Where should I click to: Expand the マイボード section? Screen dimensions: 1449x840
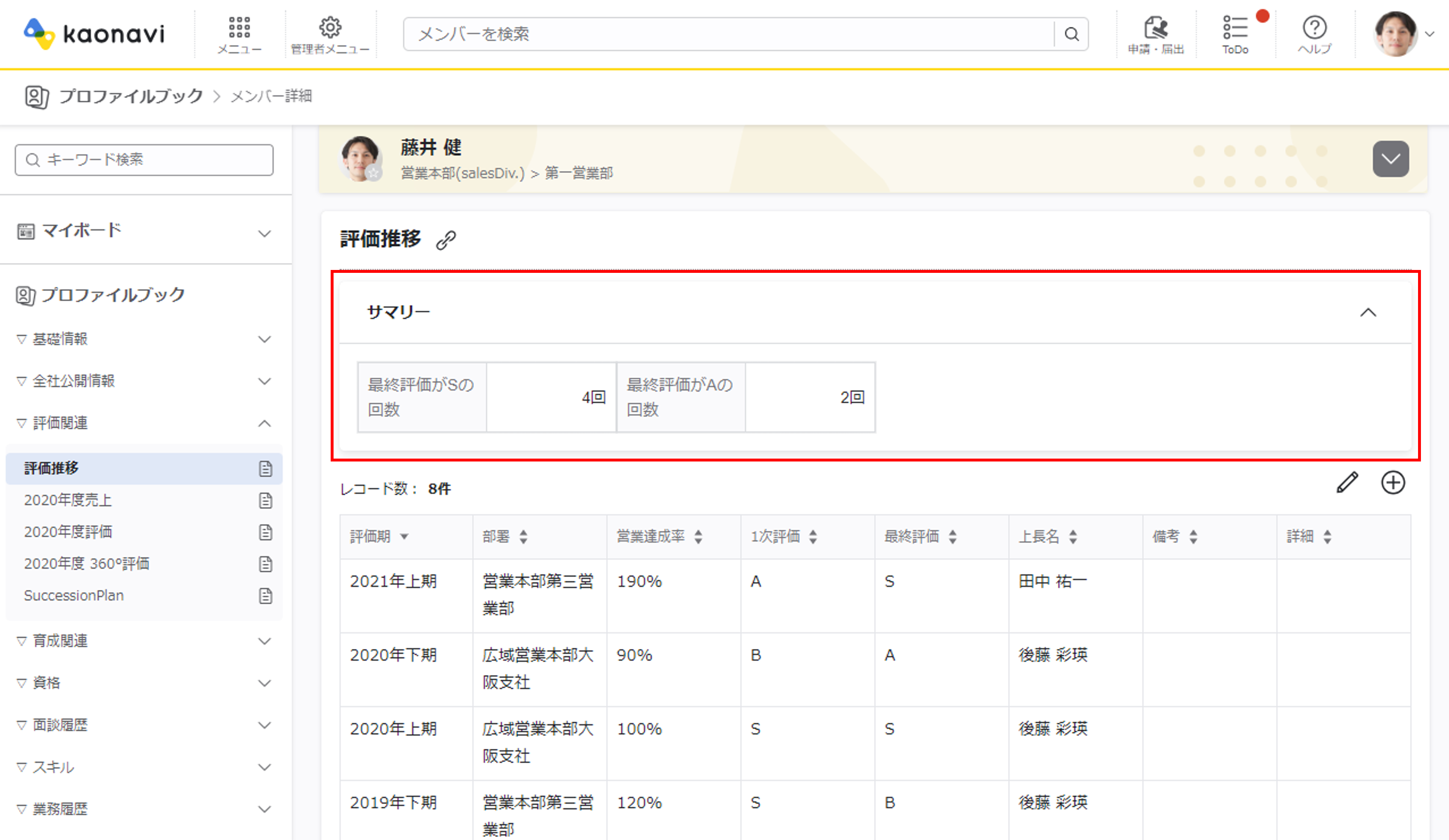[x=264, y=233]
